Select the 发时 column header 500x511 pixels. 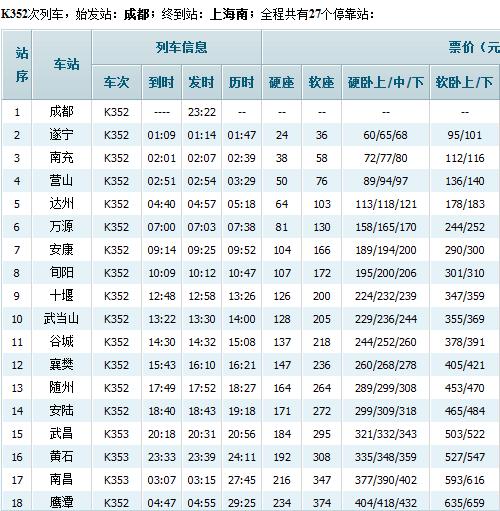tap(201, 82)
